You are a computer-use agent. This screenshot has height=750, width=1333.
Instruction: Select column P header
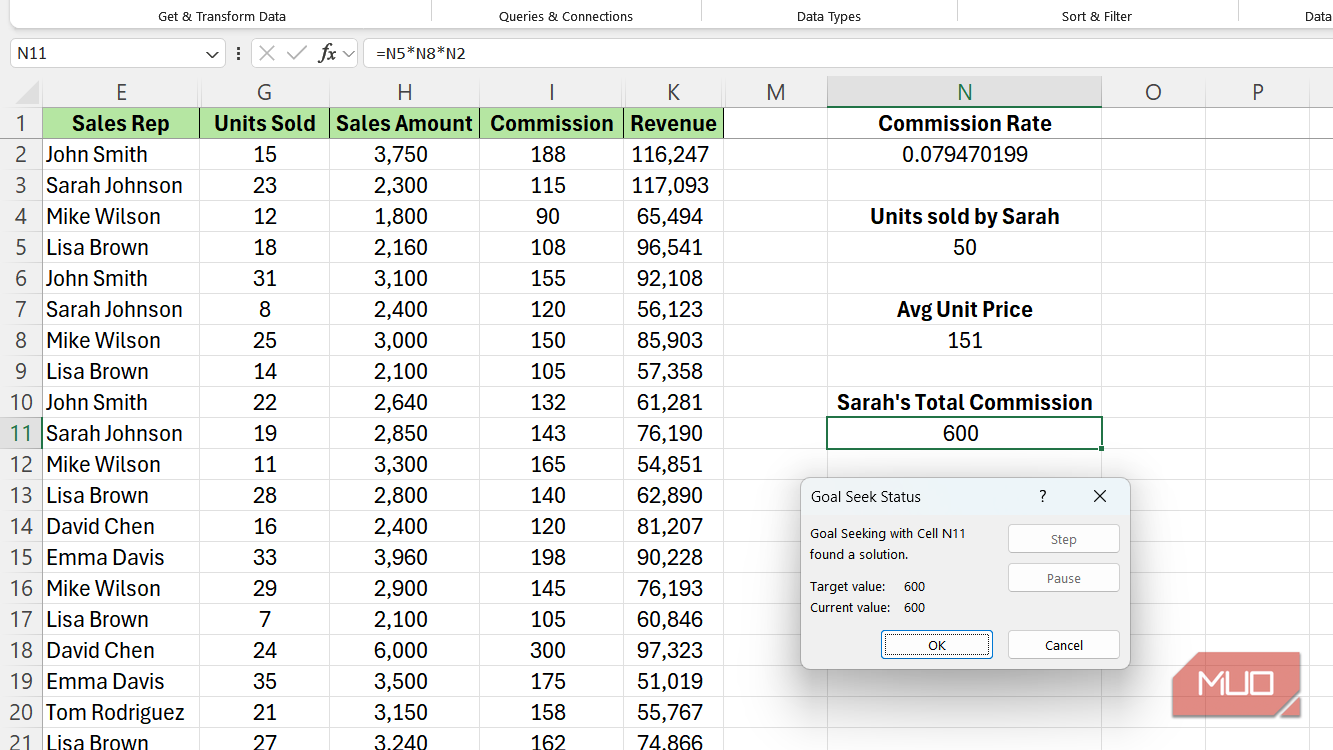pyautogui.click(x=1257, y=92)
